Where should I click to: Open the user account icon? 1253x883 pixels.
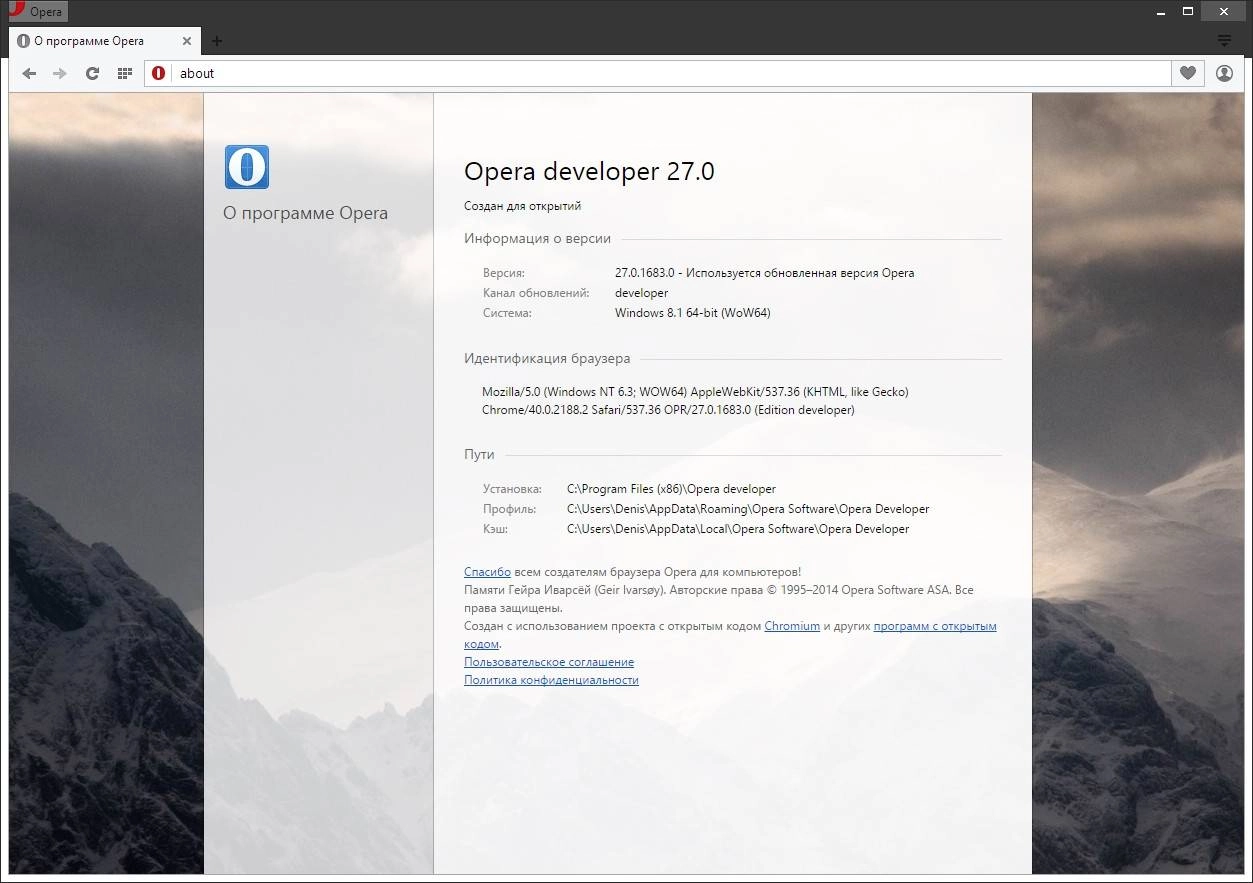[1224, 73]
